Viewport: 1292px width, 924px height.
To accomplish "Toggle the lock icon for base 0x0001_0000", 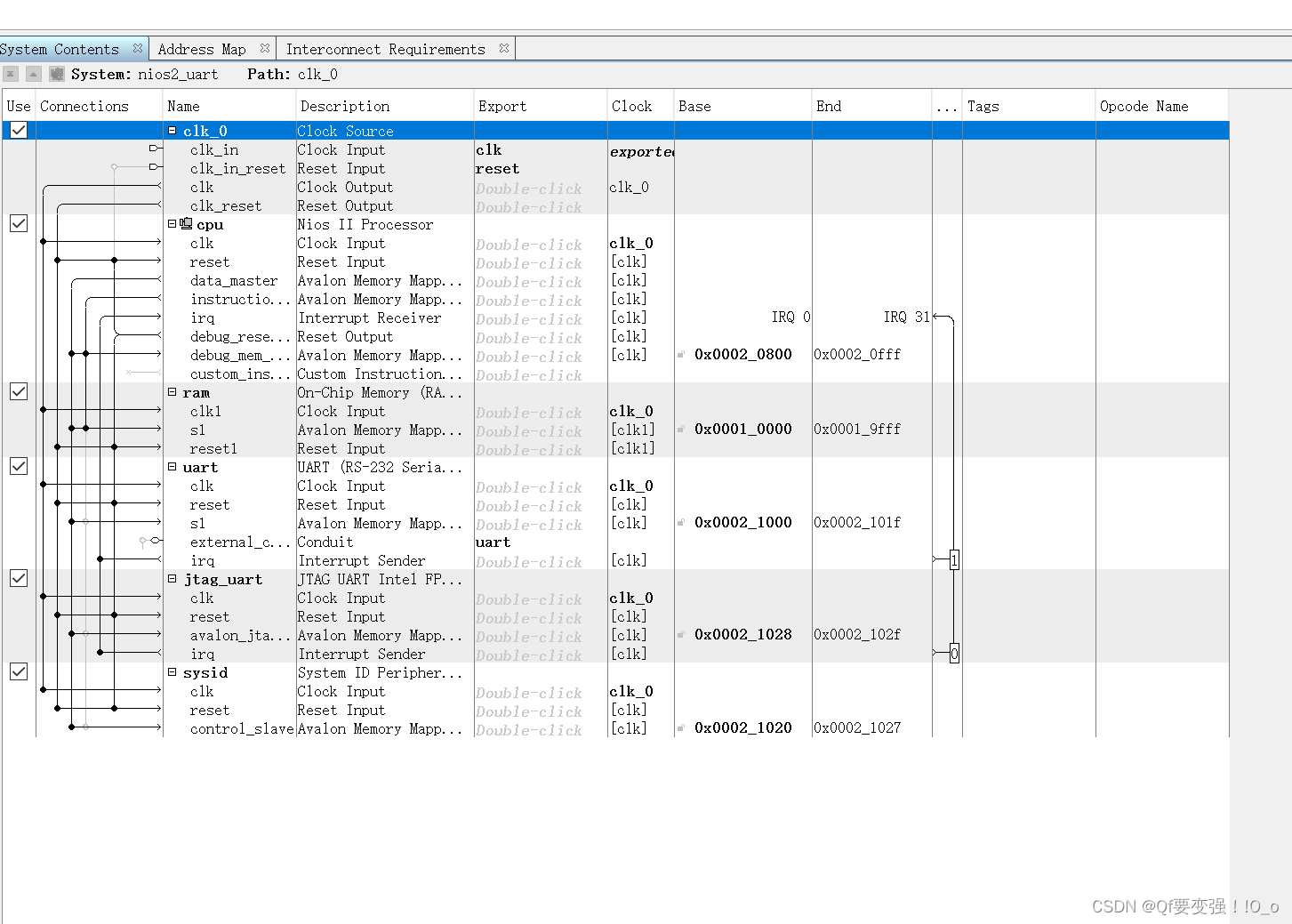I will coord(681,430).
